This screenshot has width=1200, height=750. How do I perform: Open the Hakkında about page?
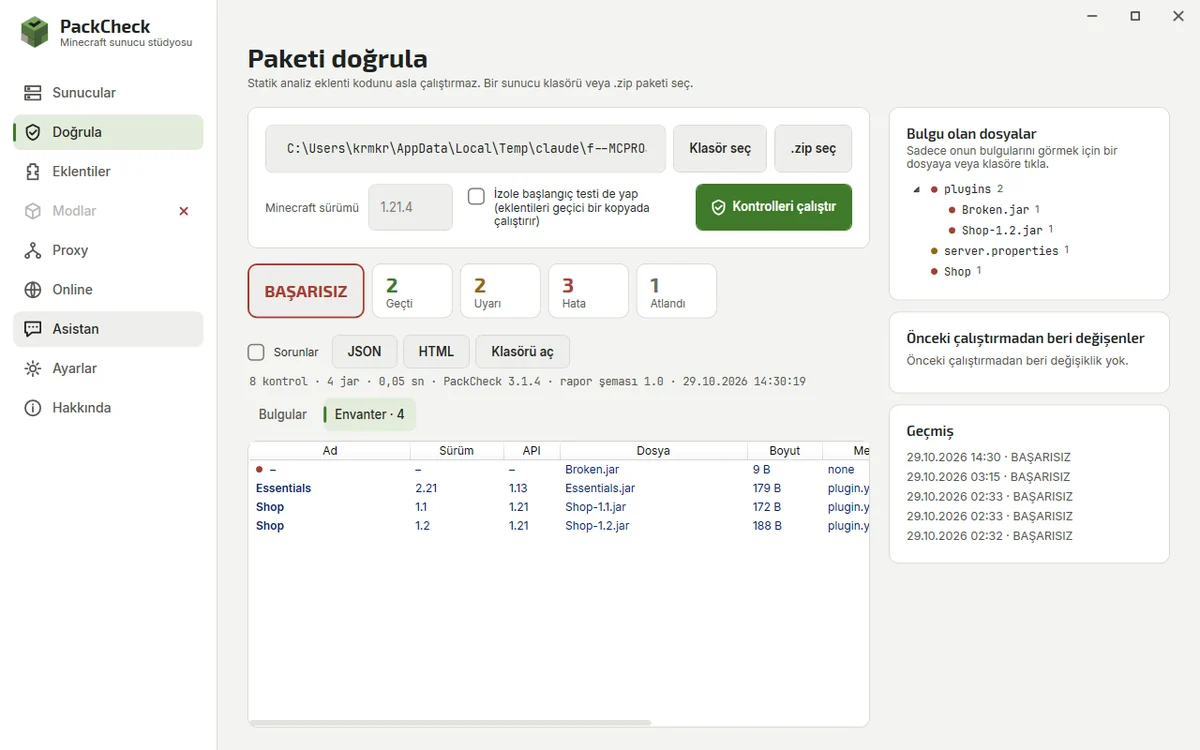[108, 408]
